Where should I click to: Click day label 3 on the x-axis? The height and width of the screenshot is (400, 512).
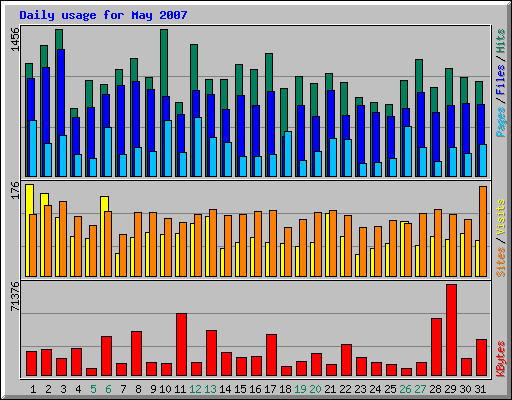[x=63, y=389]
